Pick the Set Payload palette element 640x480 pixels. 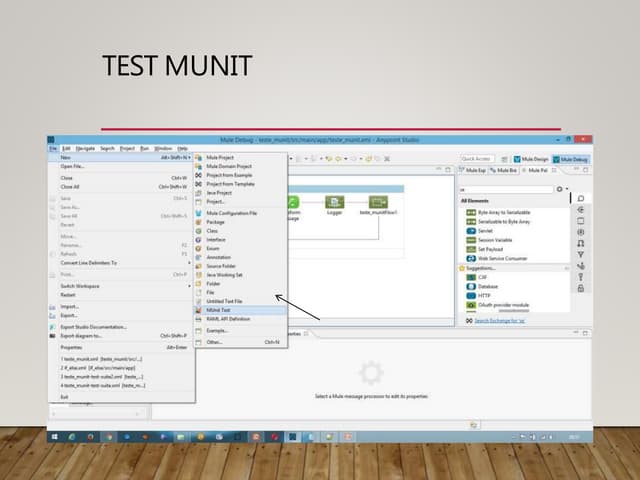click(x=468, y=249)
